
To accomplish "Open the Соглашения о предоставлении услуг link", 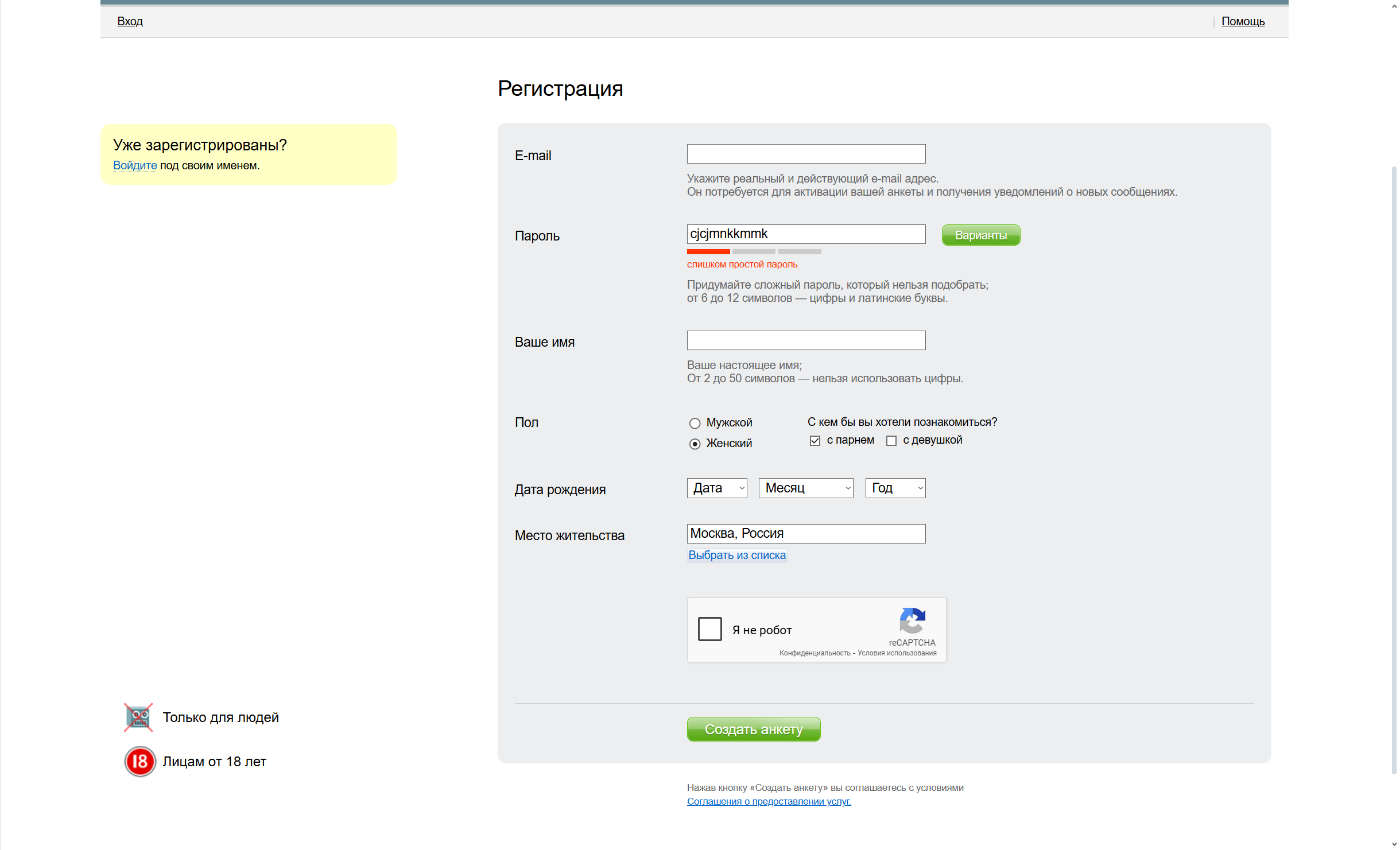I will 769,801.
